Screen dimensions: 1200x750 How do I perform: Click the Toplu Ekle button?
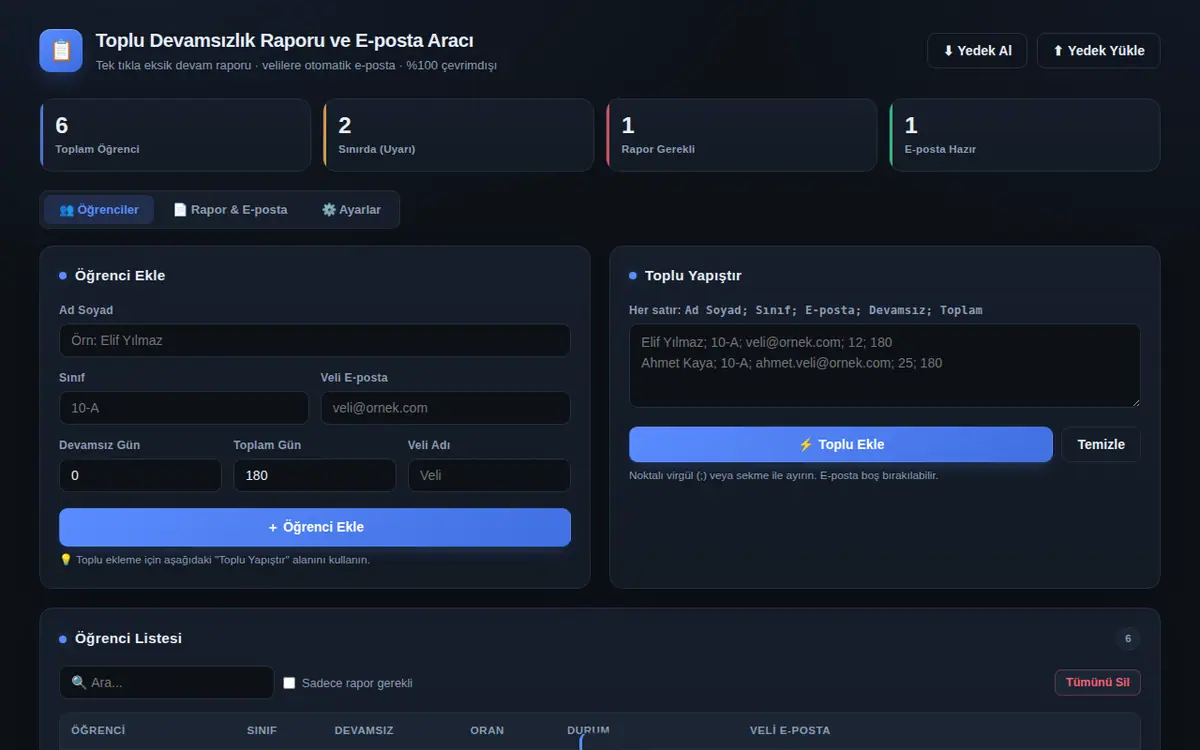tap(841, 445)
